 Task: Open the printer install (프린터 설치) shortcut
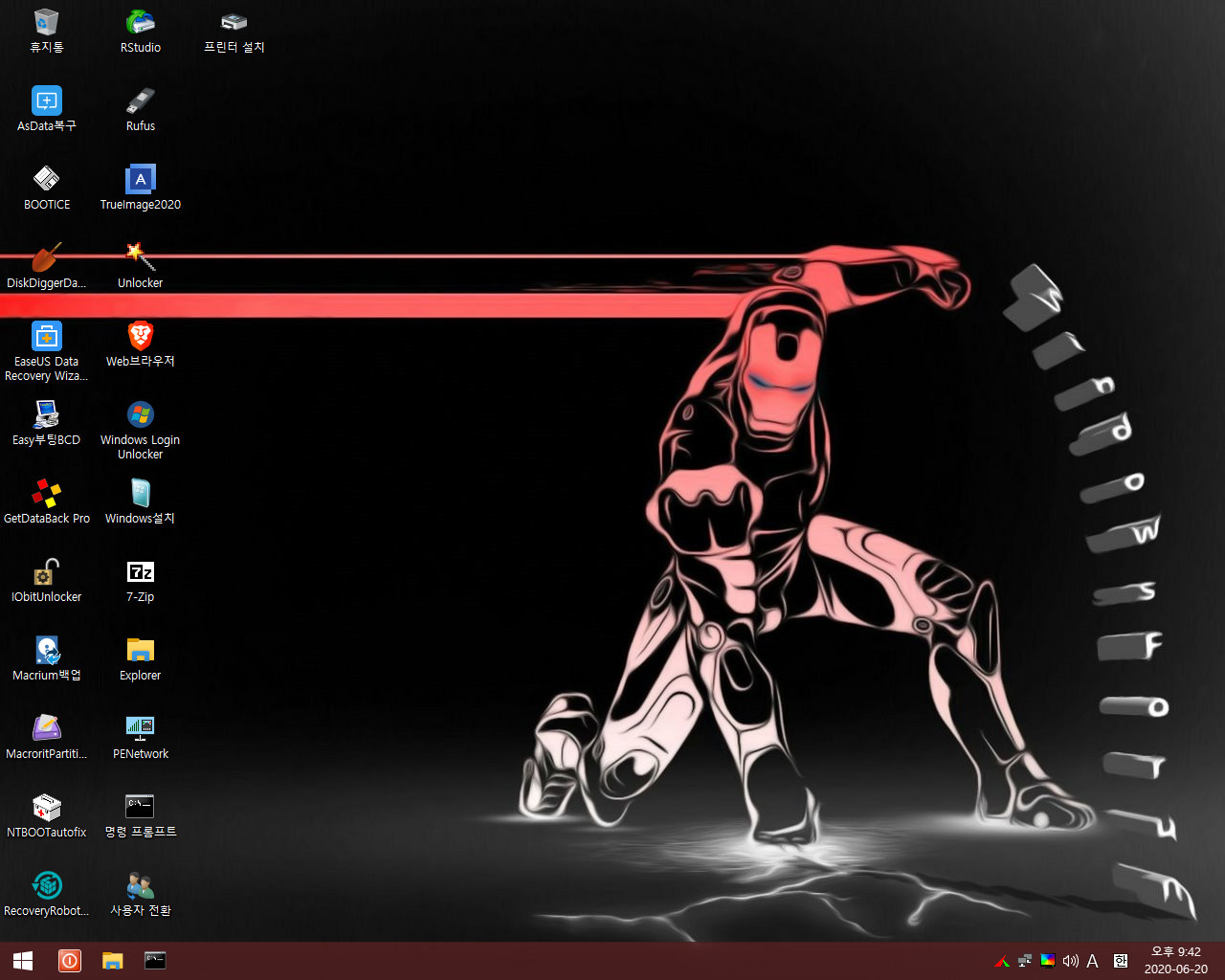234,31
